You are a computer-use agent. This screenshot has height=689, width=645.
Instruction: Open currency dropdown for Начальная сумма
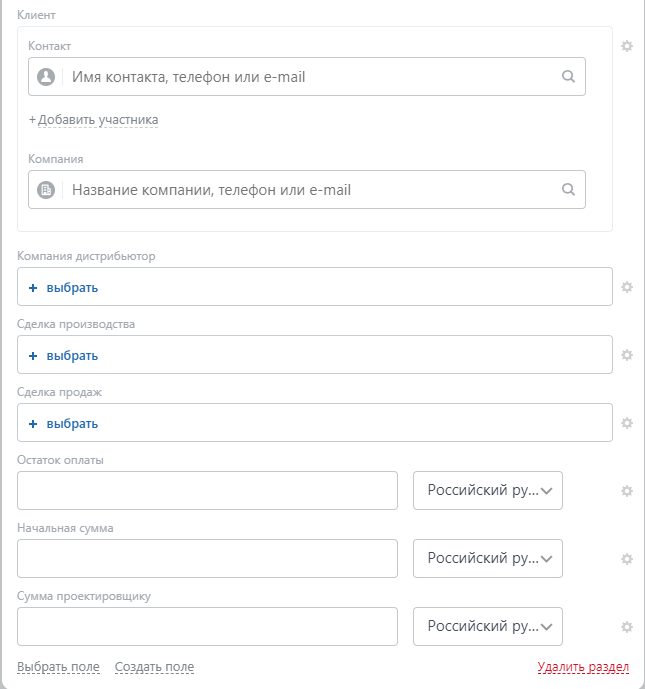[488, 559]
